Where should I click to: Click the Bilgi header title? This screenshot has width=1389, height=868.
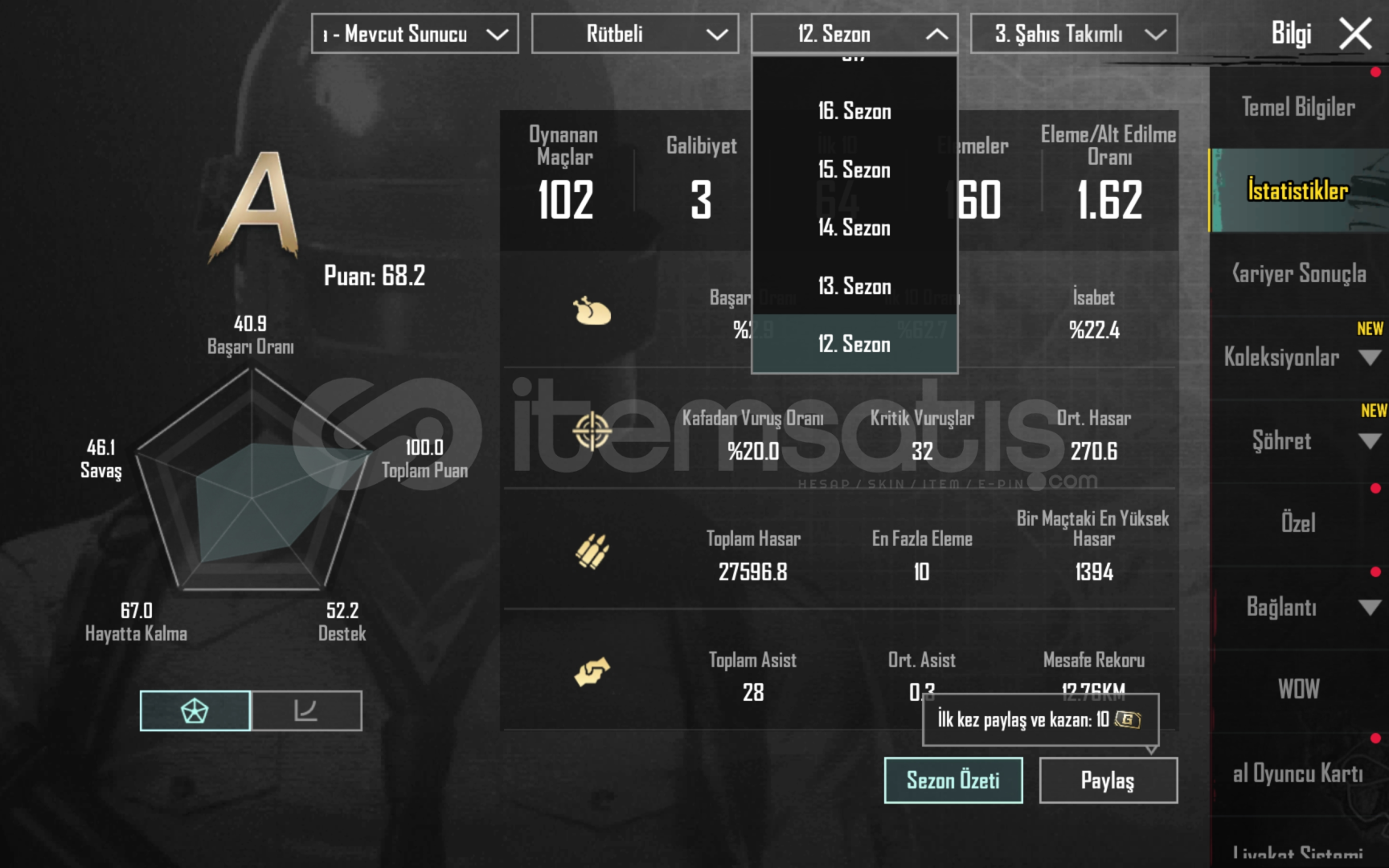tap(1291, 34)
